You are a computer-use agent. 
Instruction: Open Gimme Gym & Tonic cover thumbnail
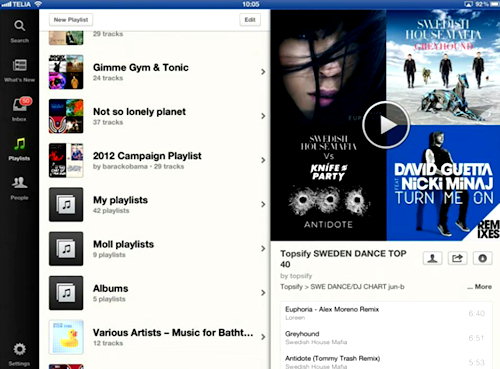66,72
